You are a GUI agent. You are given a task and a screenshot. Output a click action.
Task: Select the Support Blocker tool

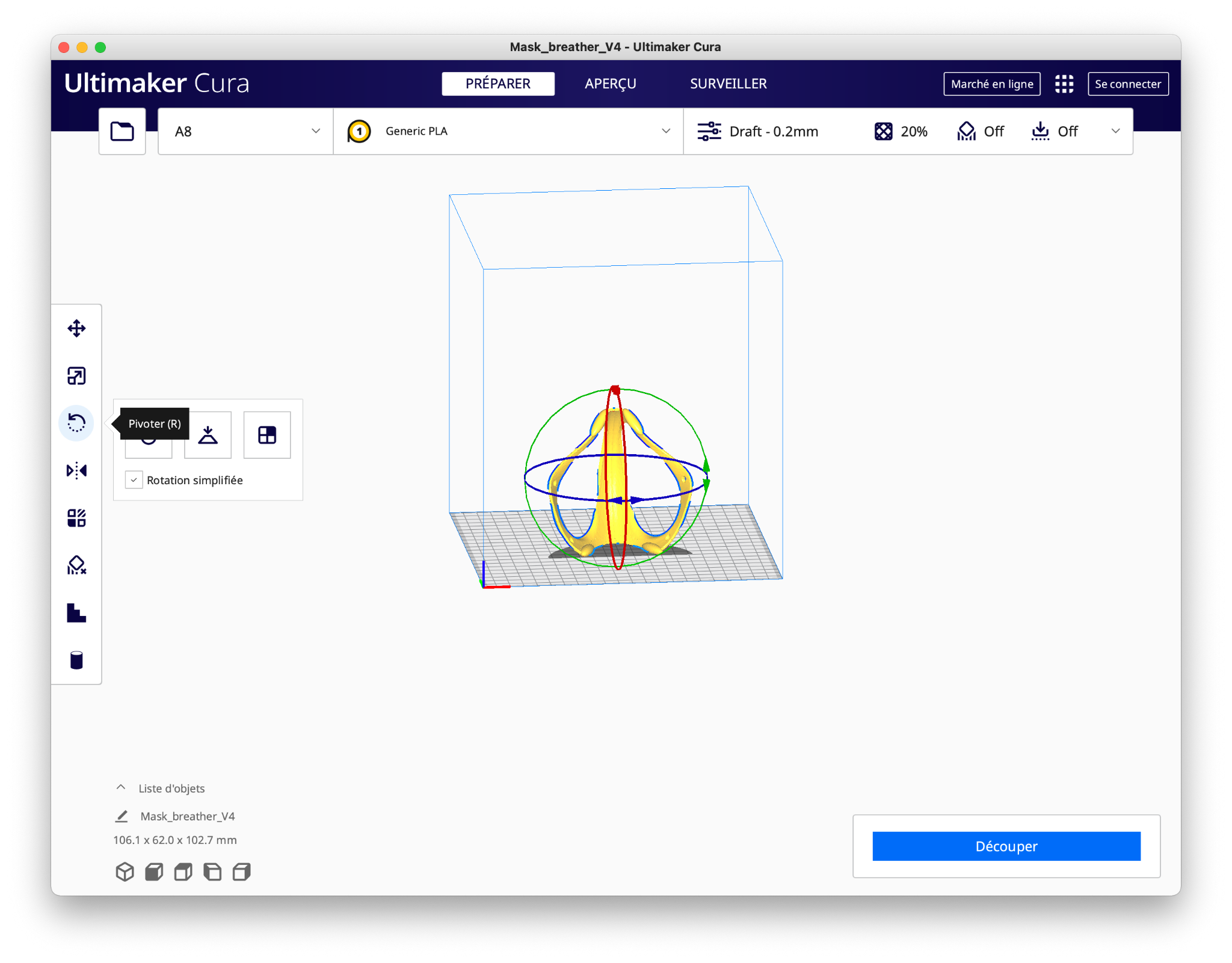[x=76, y=565]
